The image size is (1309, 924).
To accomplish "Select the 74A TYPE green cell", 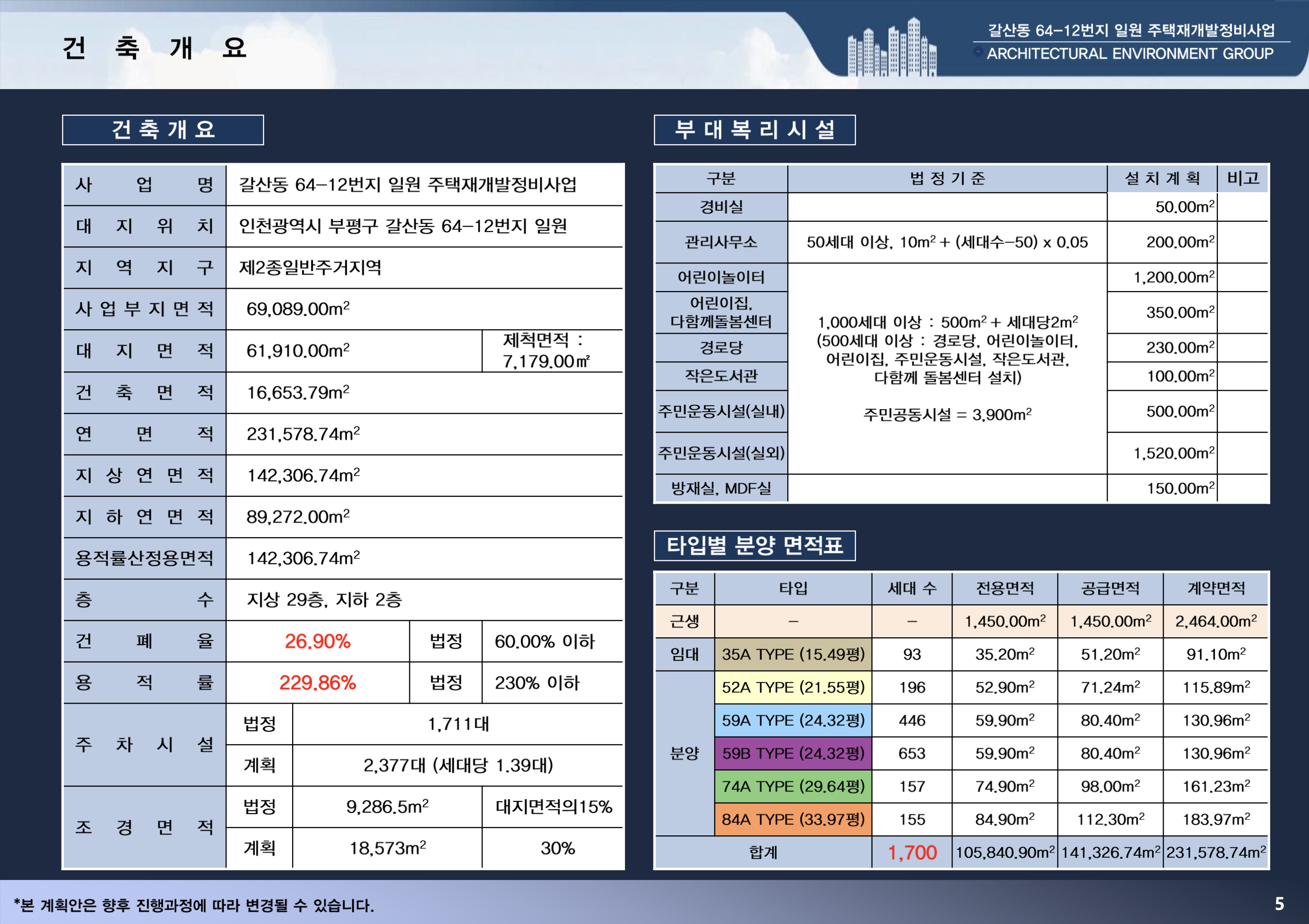I will pyautogui.click(x=793, y=786).
